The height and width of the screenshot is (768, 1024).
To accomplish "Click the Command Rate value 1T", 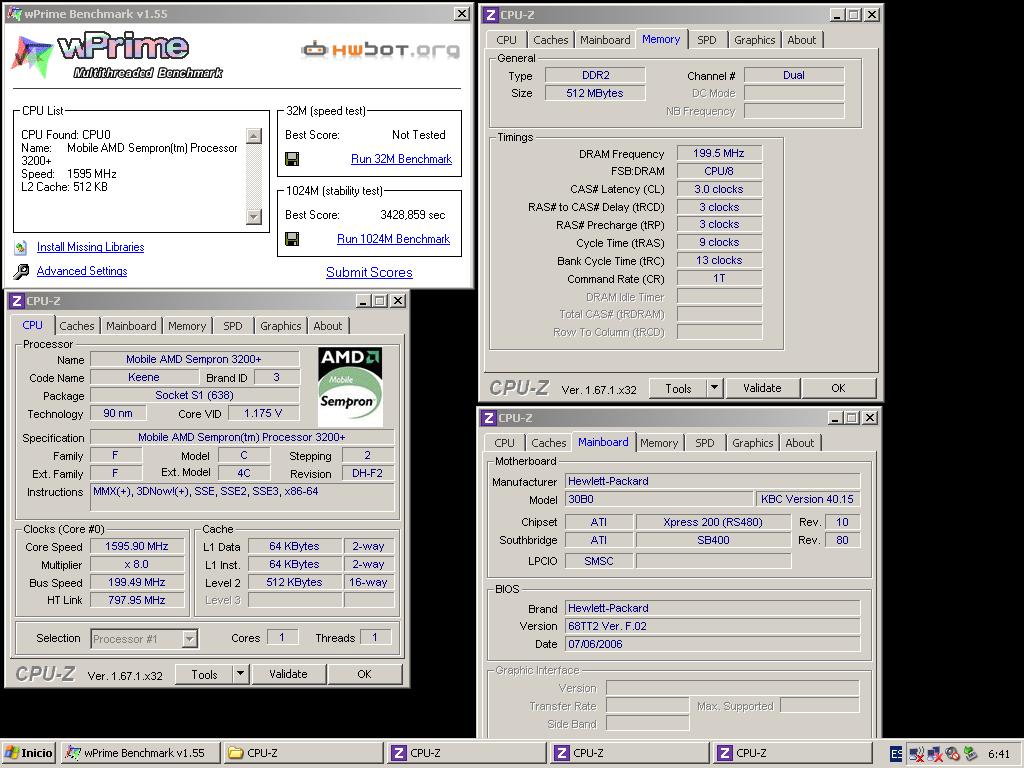I will coord(719,279).
